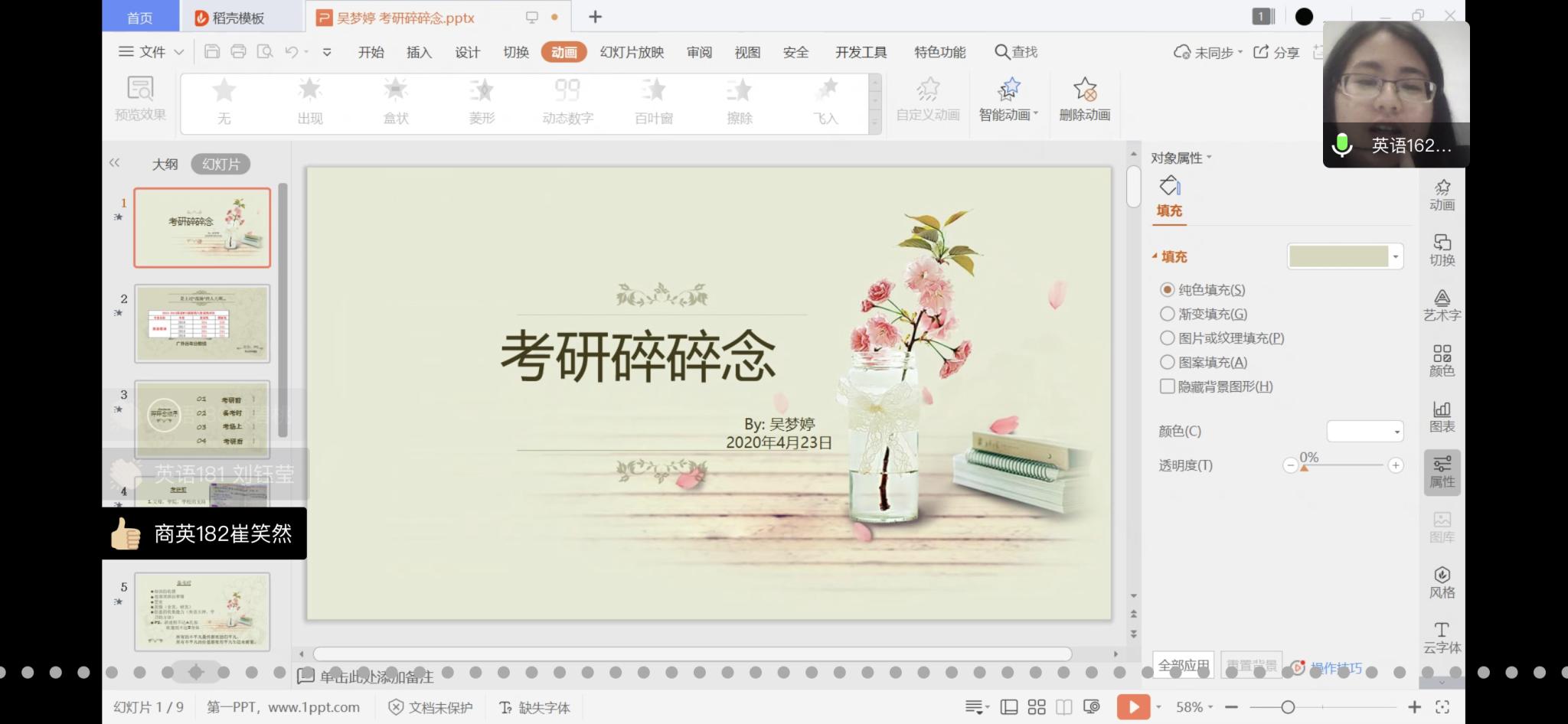This screenshot has width=1568, height=724.
Task: Open the 图表 chart sidebar panel
Action: coord(1442,416)
